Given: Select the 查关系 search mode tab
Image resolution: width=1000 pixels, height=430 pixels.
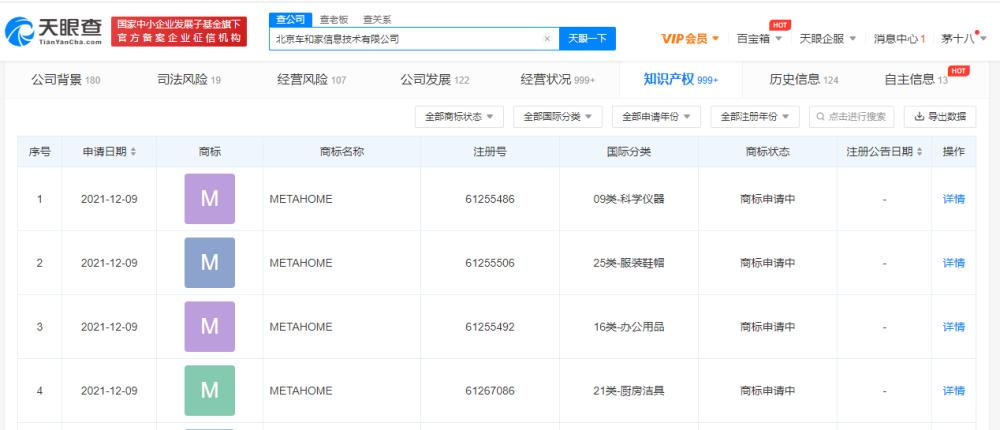Looking at the screenshot, I should point(377,20).
